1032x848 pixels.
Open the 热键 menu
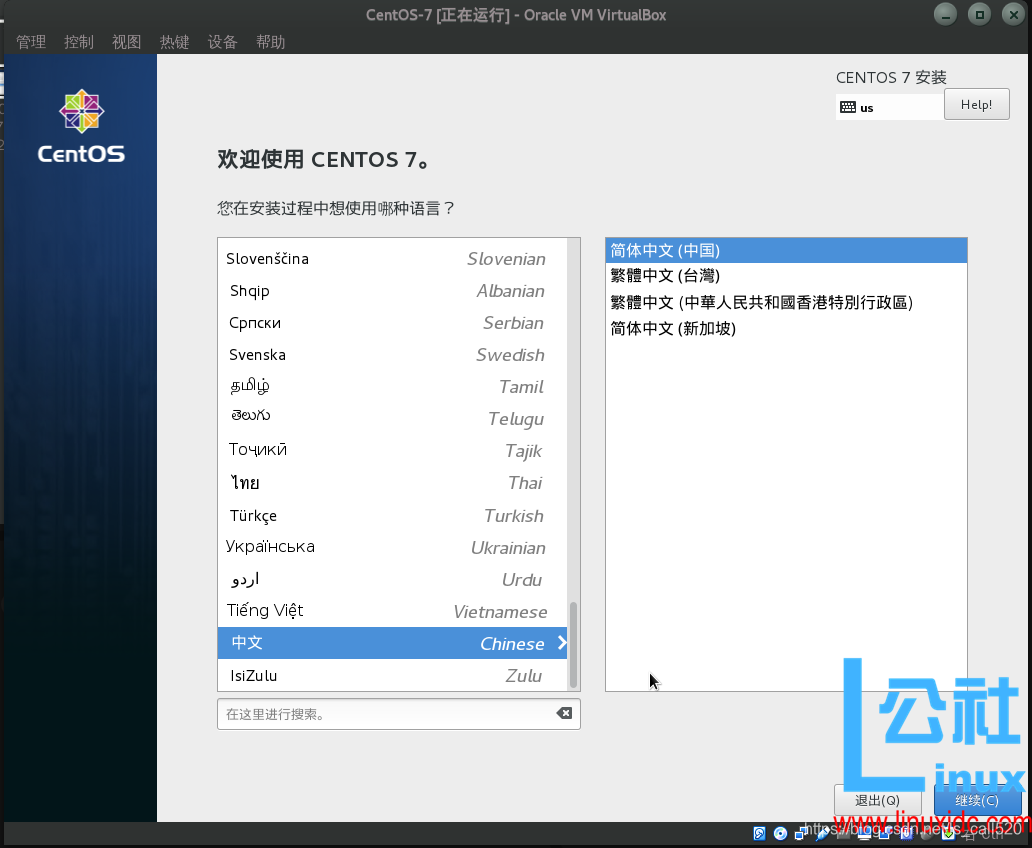174,42
